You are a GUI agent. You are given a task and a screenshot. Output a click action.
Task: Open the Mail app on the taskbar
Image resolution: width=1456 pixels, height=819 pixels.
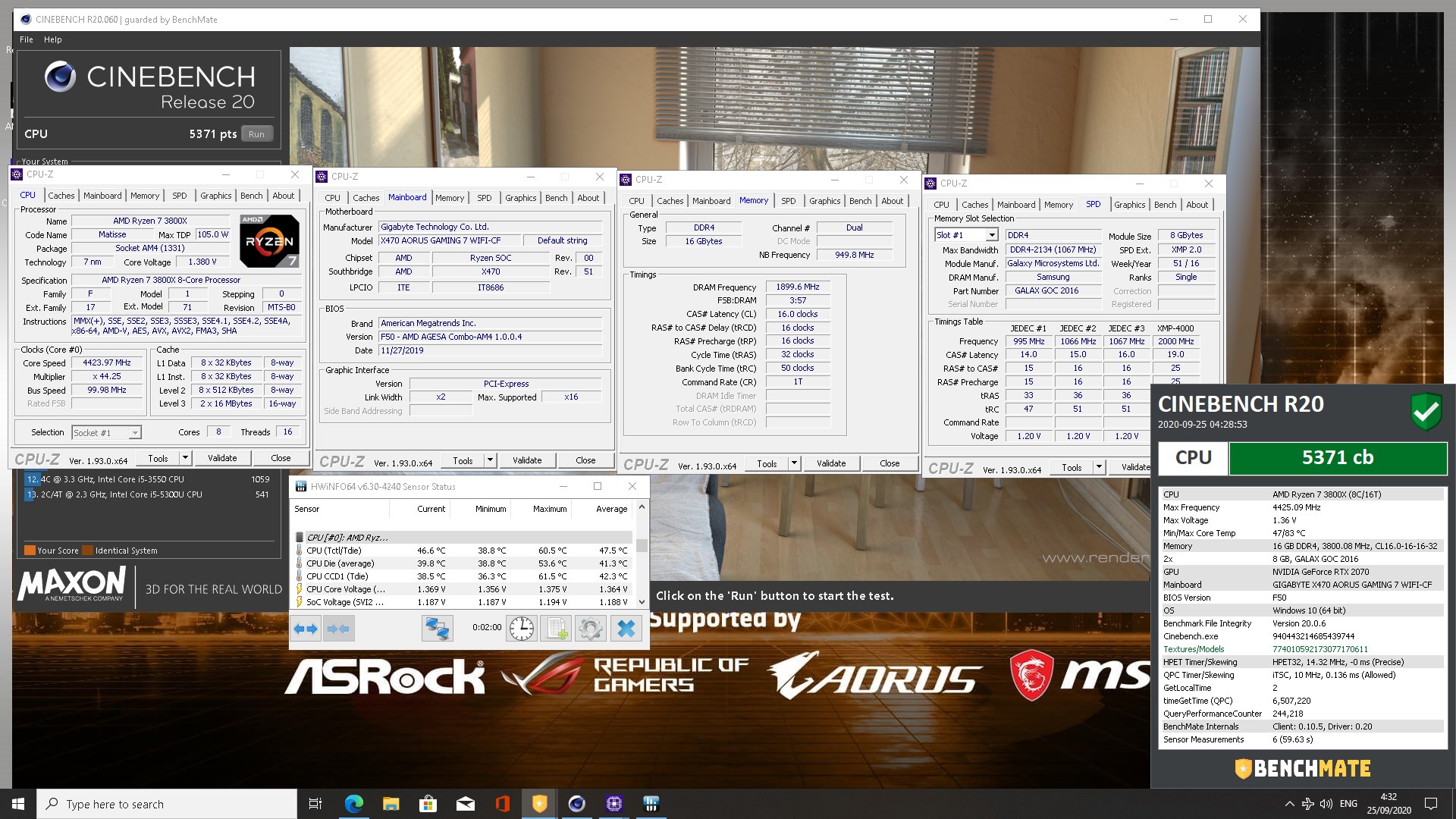point(465,804)
